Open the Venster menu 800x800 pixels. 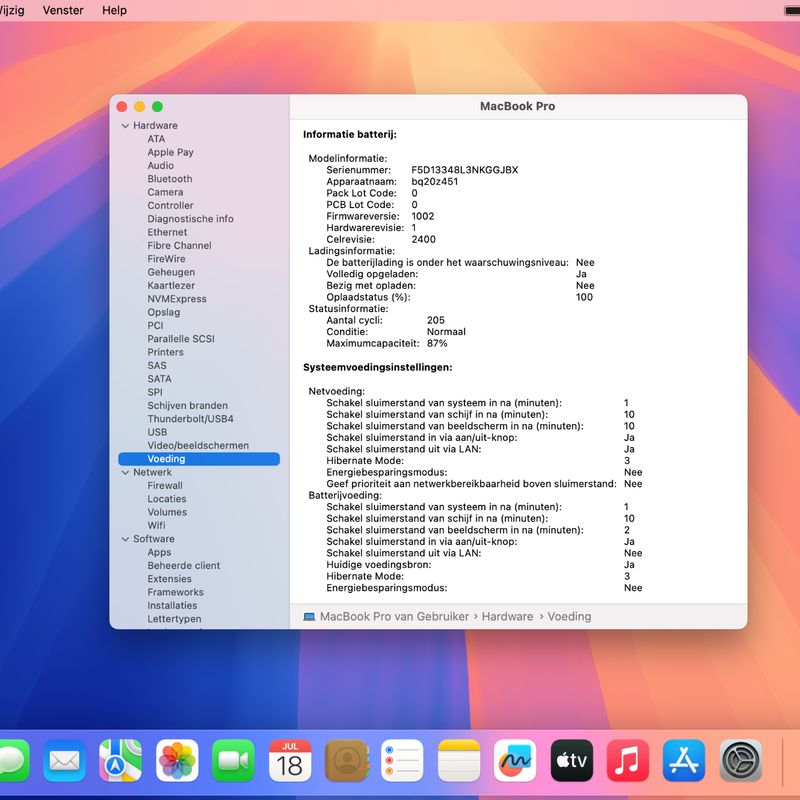(x=63, y=10)
